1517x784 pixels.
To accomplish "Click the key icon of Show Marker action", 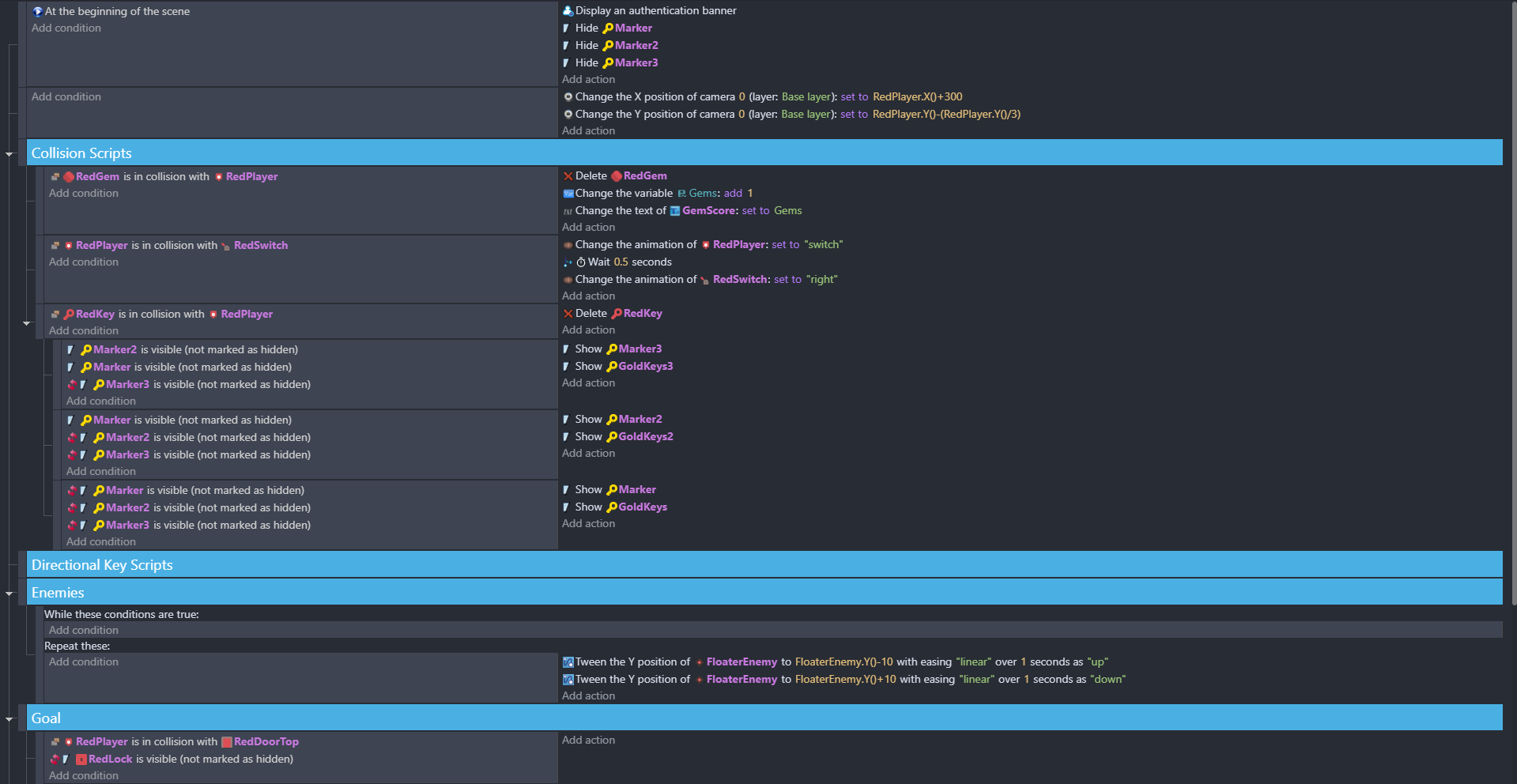I will [612, 490].
